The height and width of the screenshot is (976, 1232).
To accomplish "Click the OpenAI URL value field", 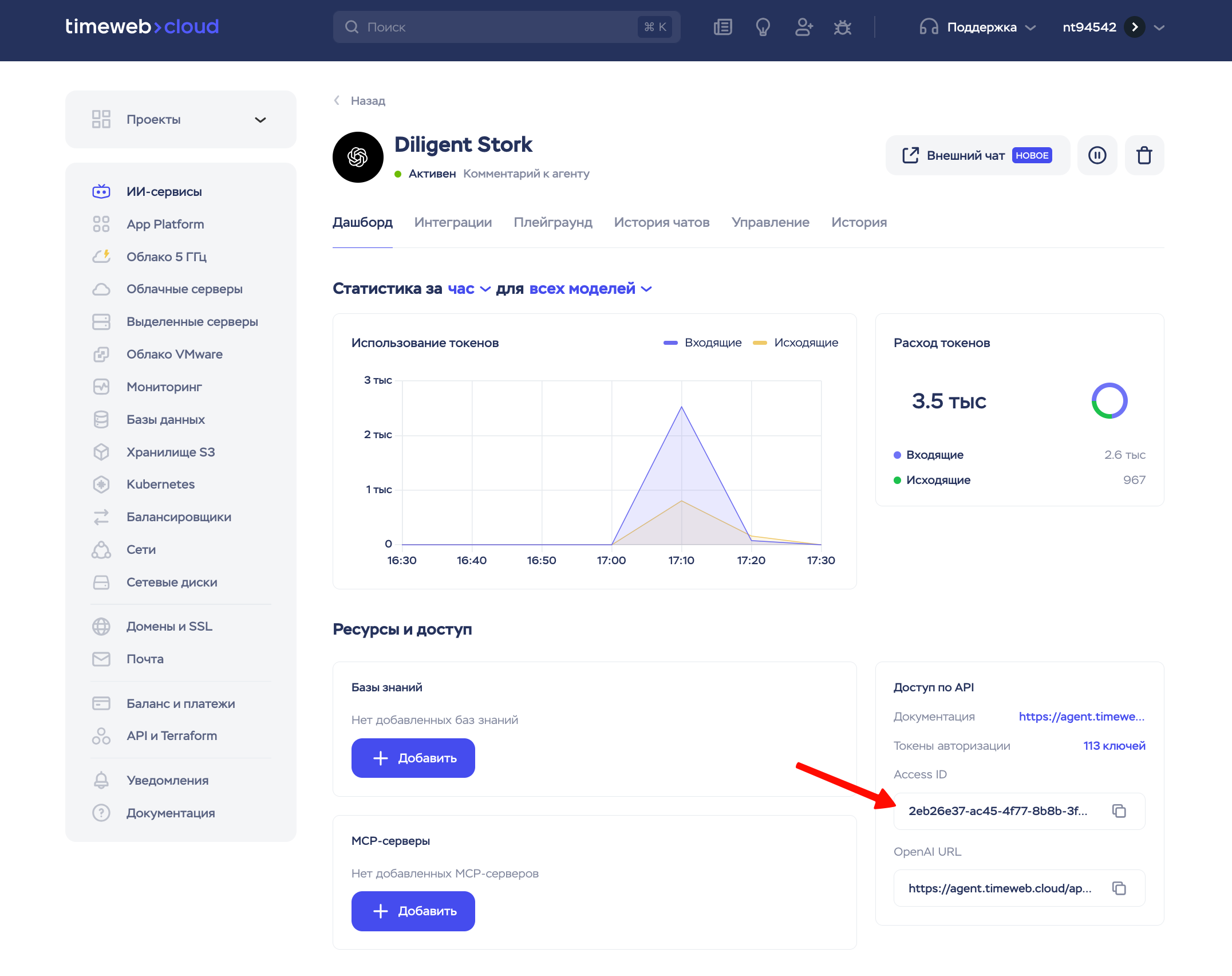I will (1019, 888).
